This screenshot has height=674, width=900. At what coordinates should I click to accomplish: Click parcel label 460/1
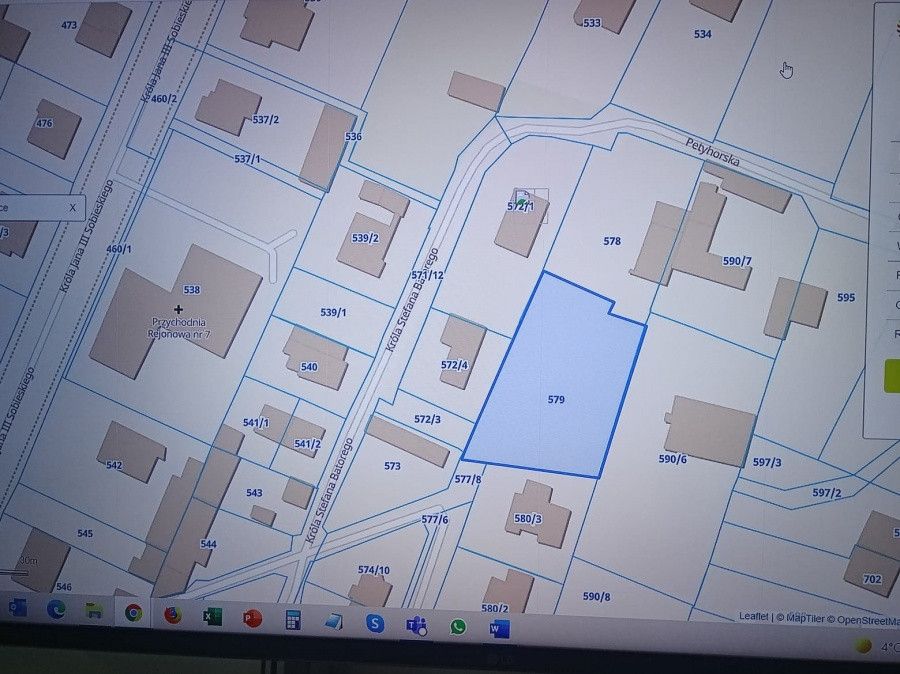coord(119,249)
